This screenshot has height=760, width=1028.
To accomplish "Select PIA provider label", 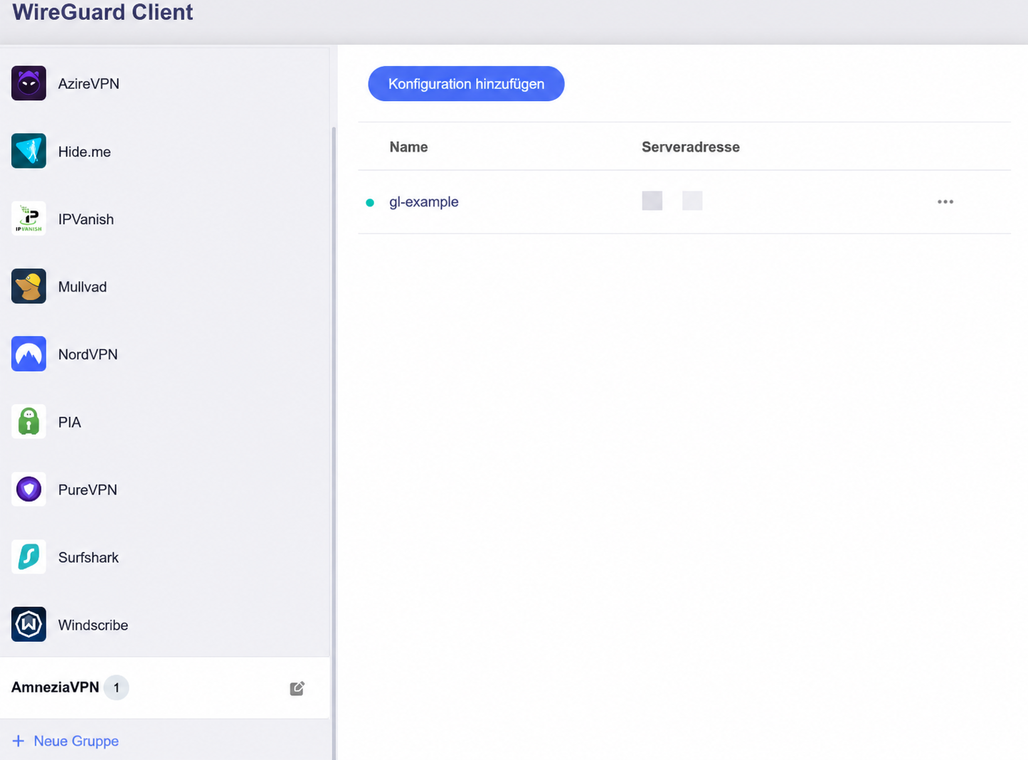I will [69, 422].
